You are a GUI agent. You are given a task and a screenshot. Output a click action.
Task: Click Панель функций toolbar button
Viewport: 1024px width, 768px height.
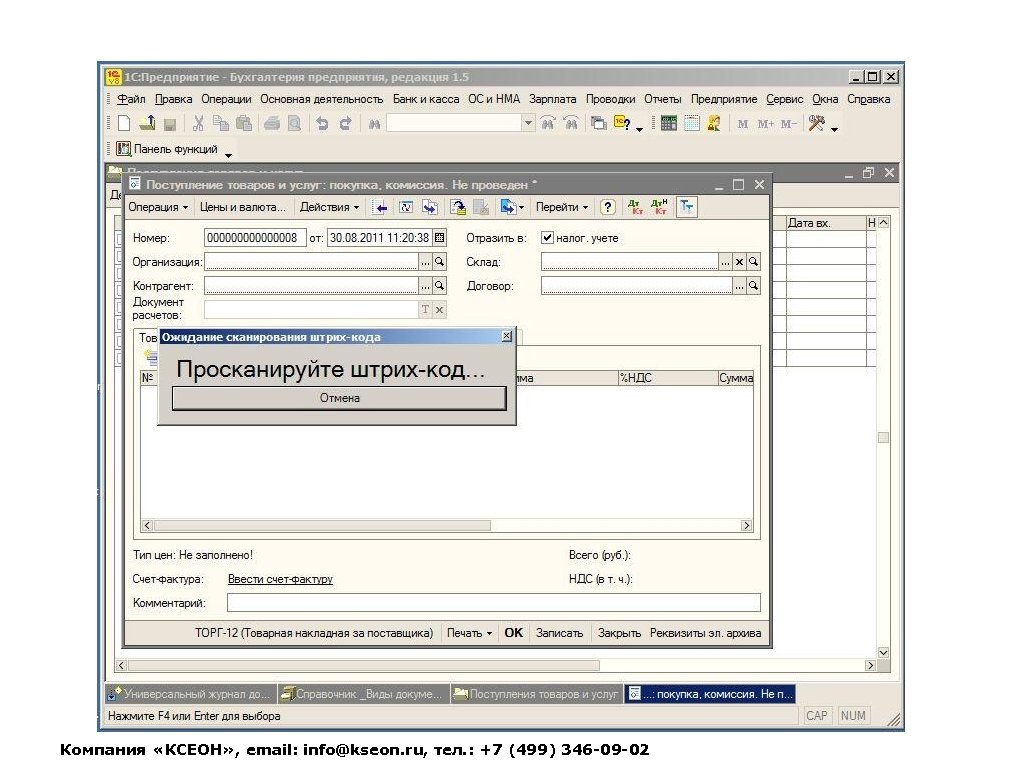click(167, 149)
